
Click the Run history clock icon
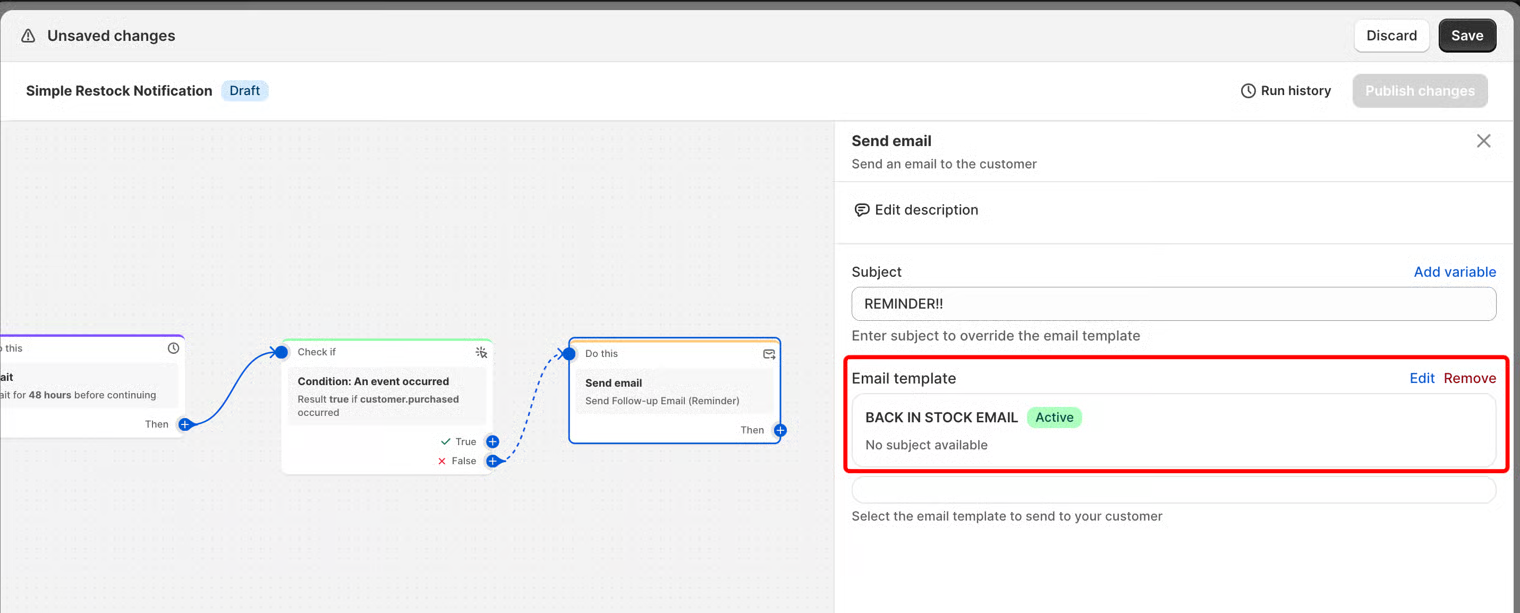pyautogui.click(x=1248, y=91)
